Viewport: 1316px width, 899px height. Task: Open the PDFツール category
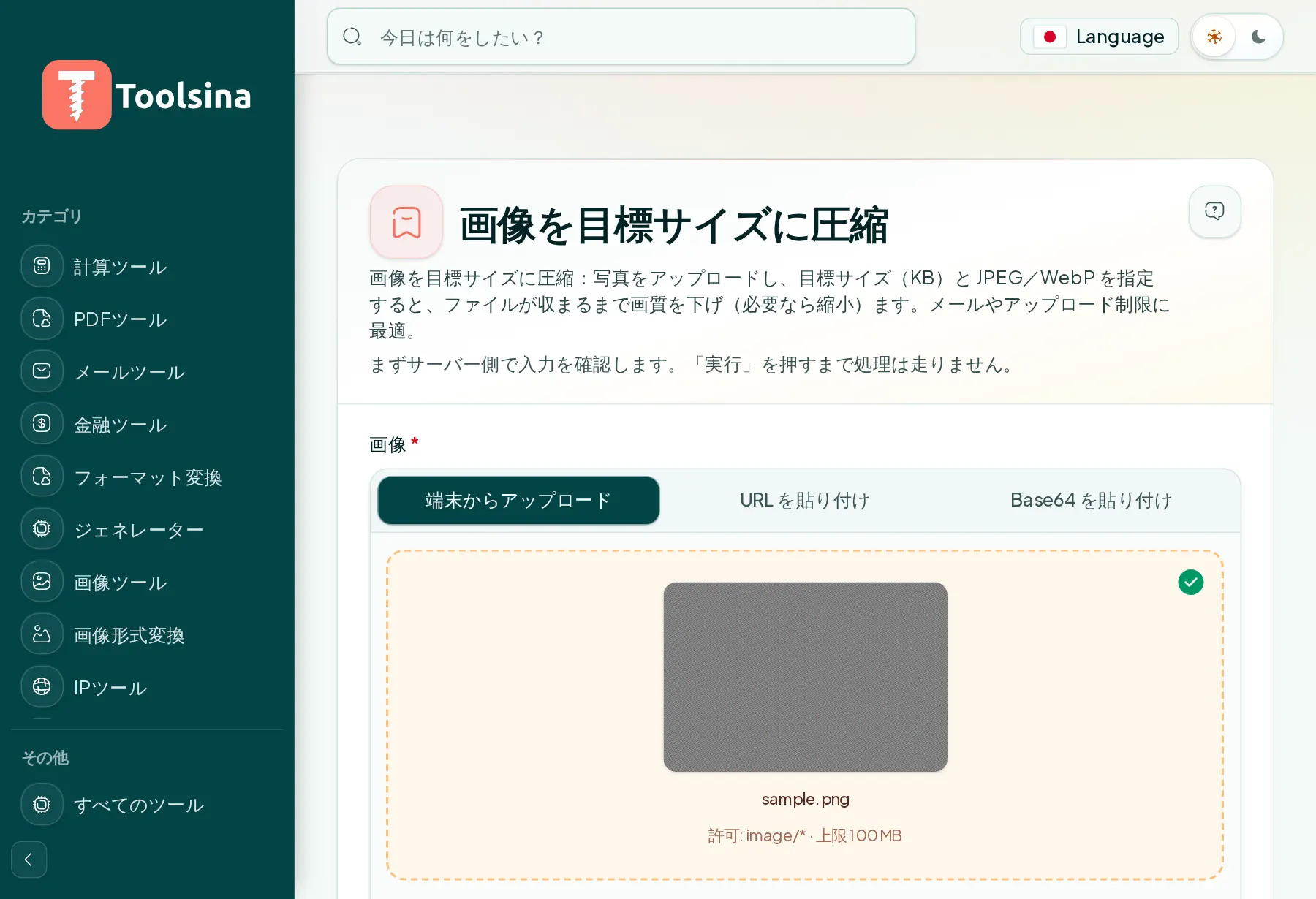coord(120,319)
